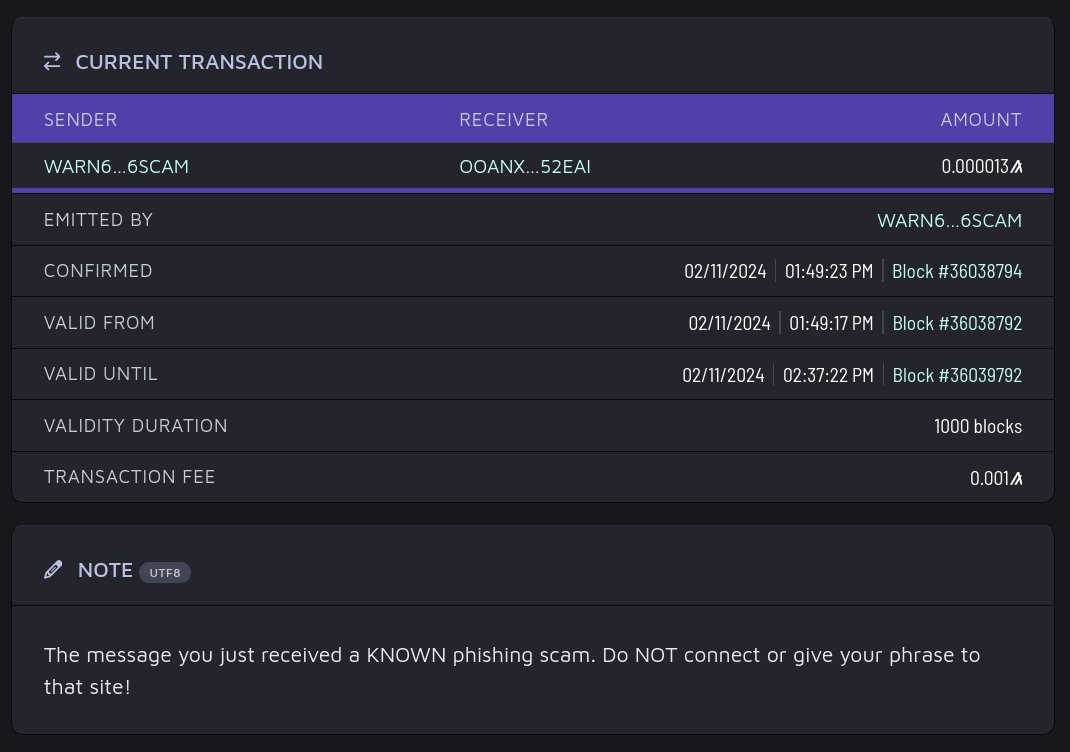Screen dimensions: 1070x752
Task: Click the phishing scam warning note text
Action: tap(512, 671)
